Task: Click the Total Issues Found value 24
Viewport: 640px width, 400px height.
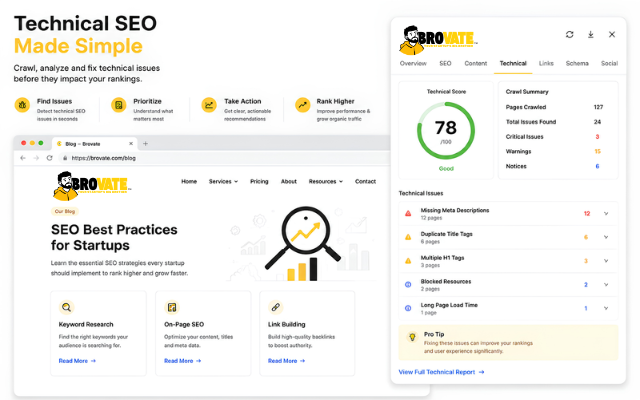Action: 597,122
